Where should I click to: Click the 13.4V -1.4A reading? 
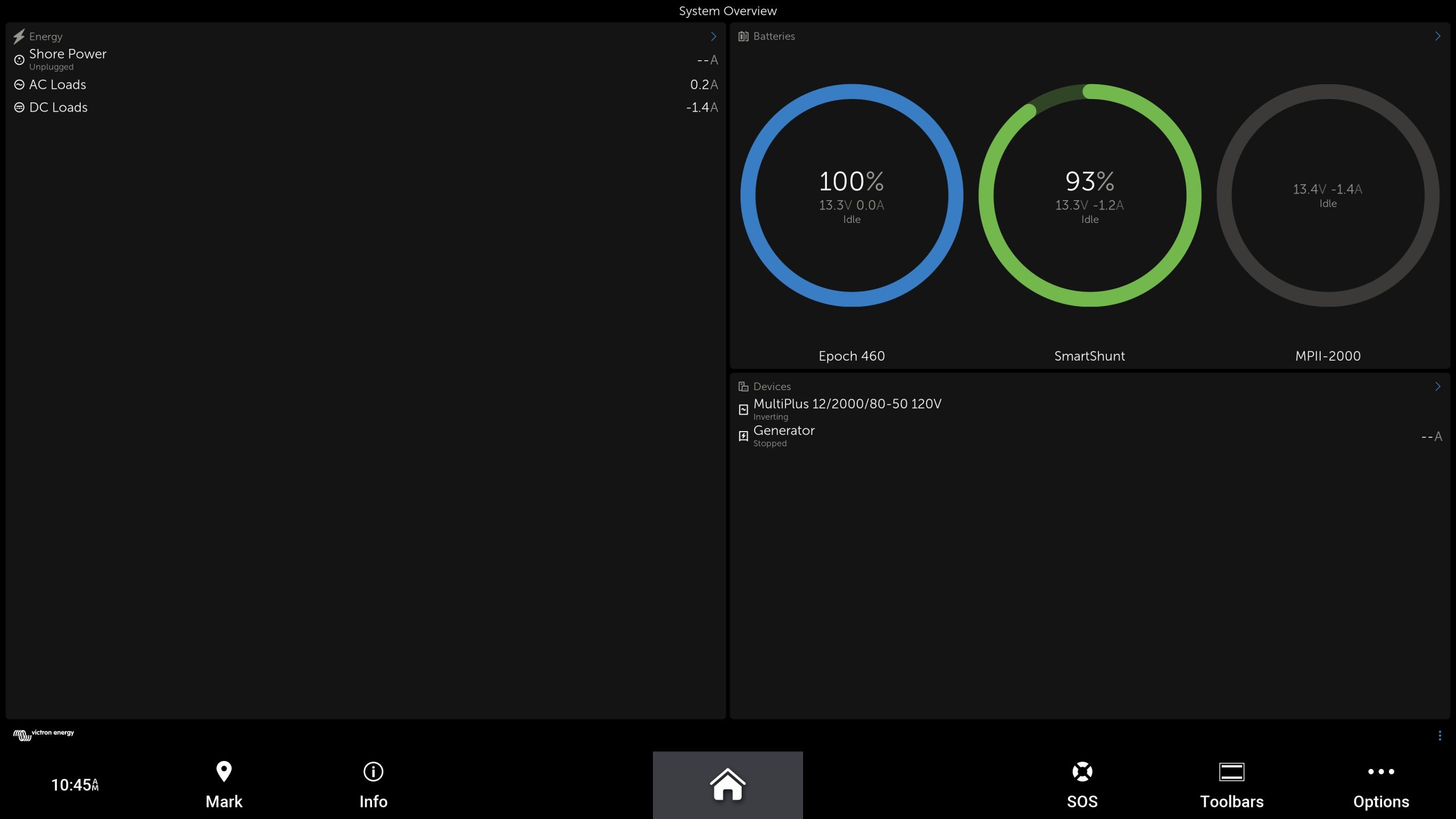(1328, 189)
